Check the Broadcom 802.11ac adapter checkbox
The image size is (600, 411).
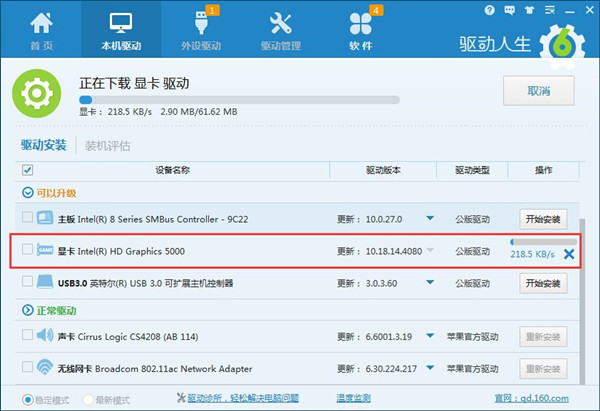pos(27,367)
